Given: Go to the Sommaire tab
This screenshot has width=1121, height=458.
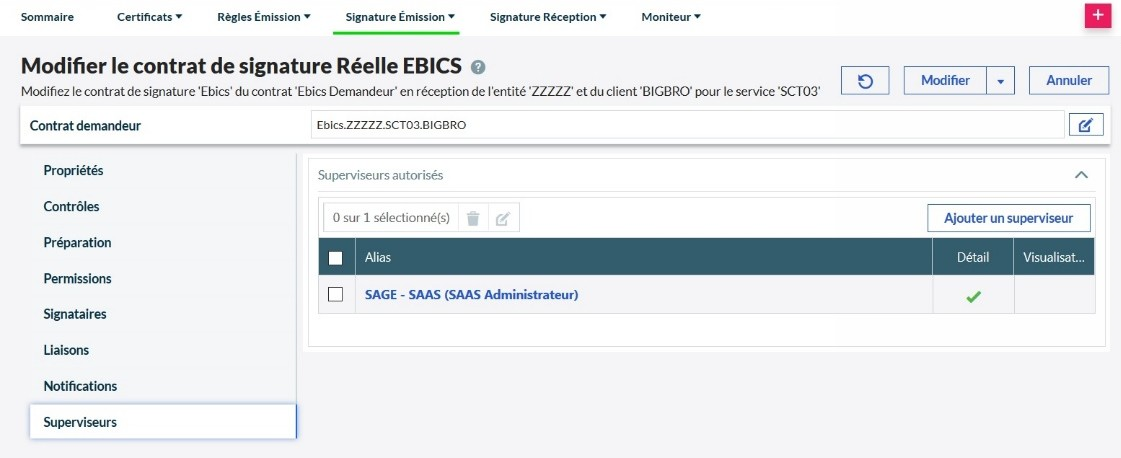Looking at the screenshot, I should click(47, 17).
